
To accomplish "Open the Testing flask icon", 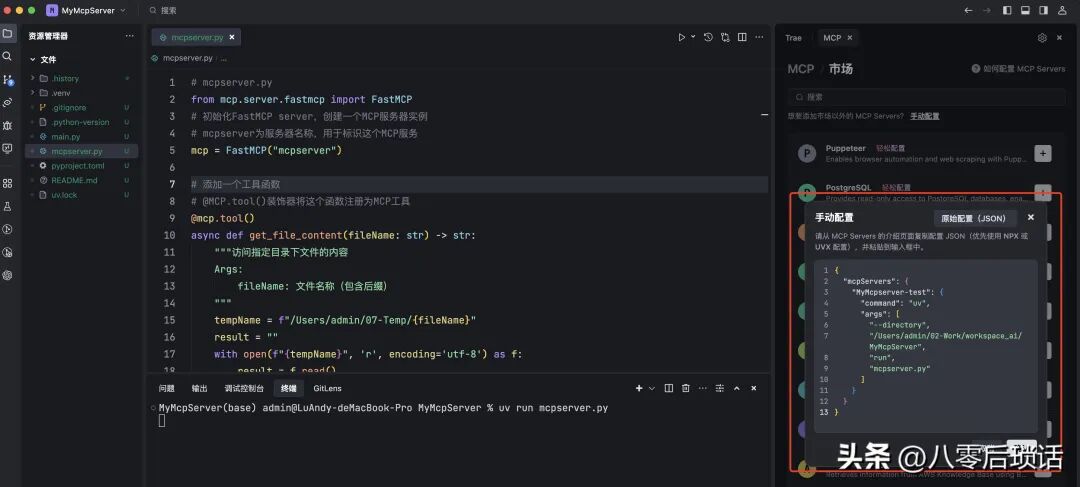I will (x=8, y=206).
